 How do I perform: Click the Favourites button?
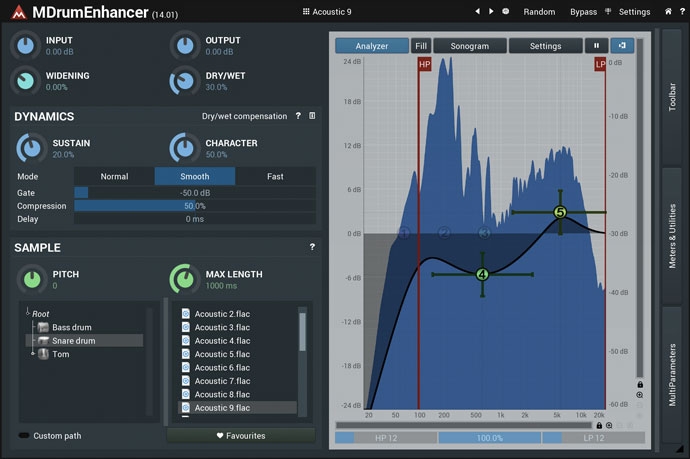coord(241,436)
